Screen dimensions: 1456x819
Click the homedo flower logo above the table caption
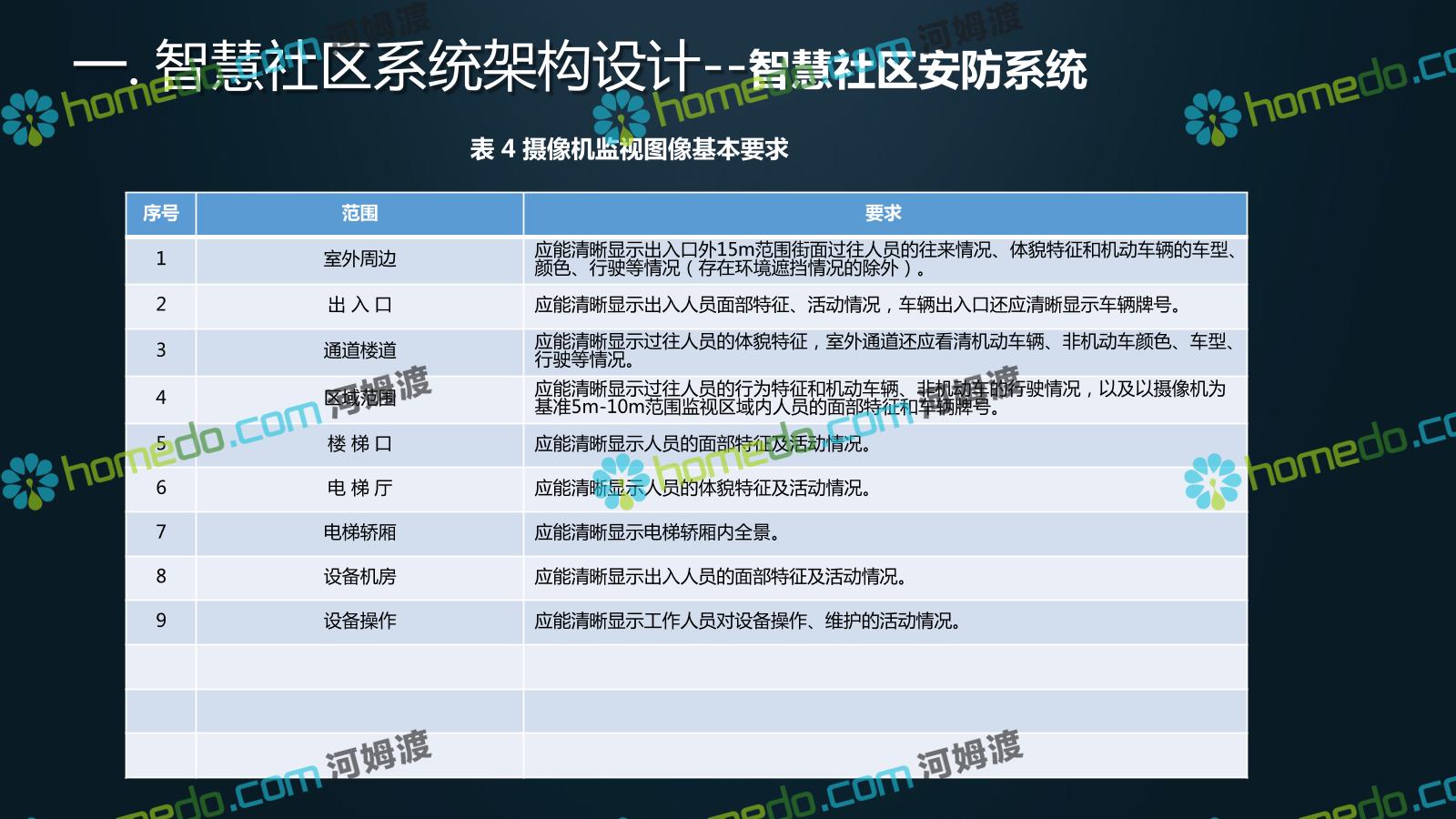coord(621,117)
